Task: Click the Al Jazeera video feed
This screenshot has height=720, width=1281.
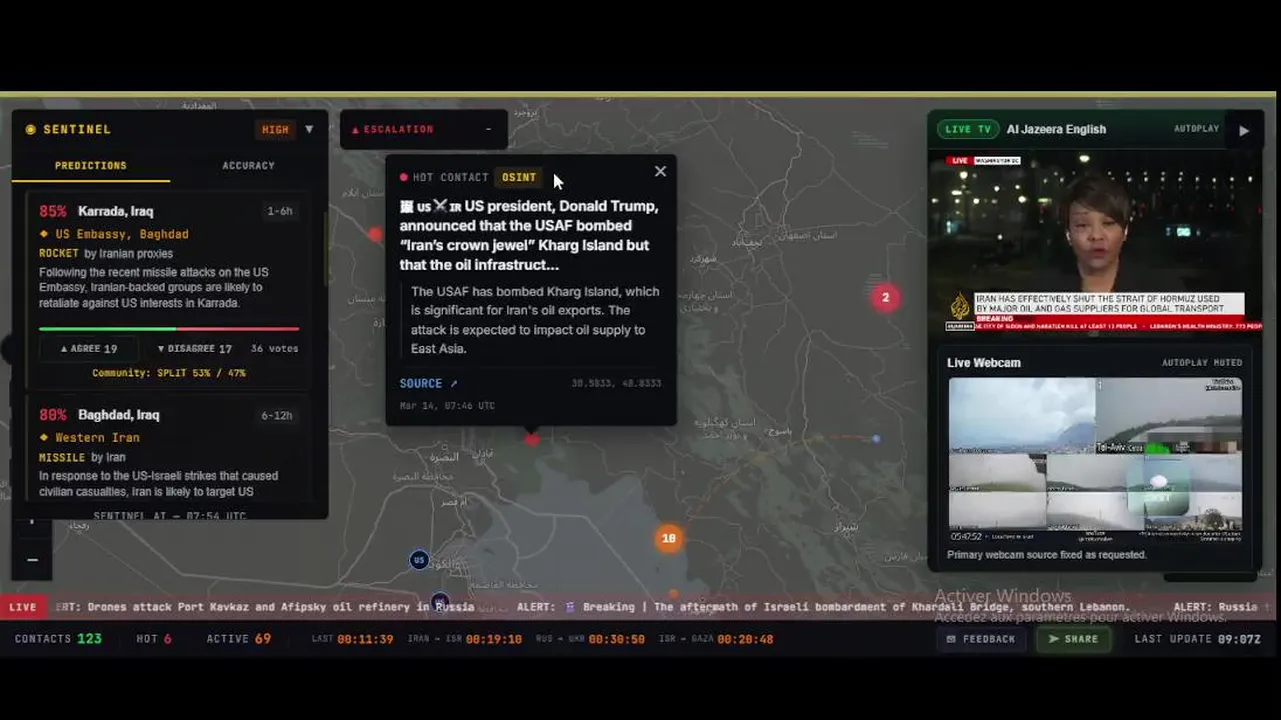Action: click(x=1096, y=242)
